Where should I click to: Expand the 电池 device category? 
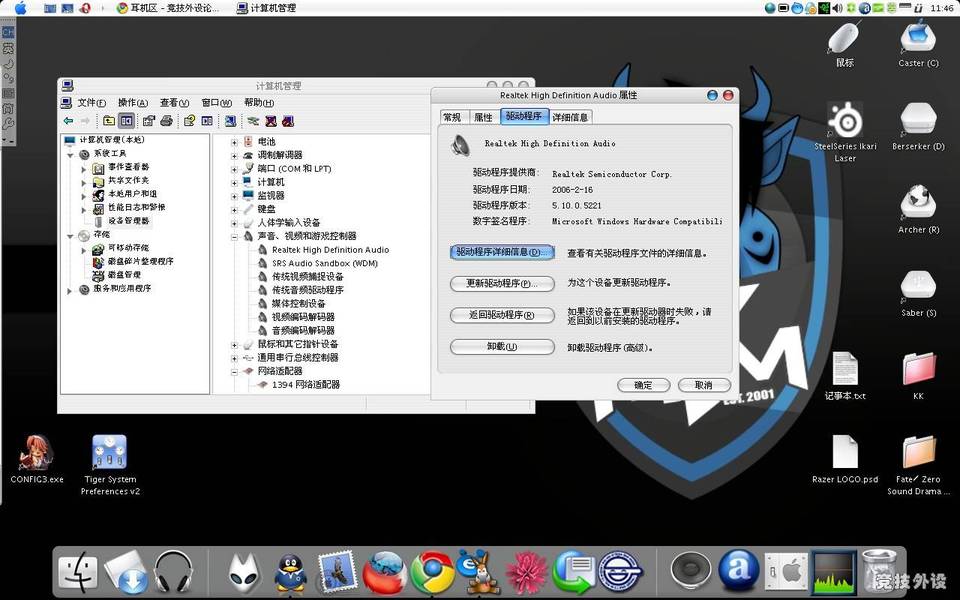click(x=235, y=142)
